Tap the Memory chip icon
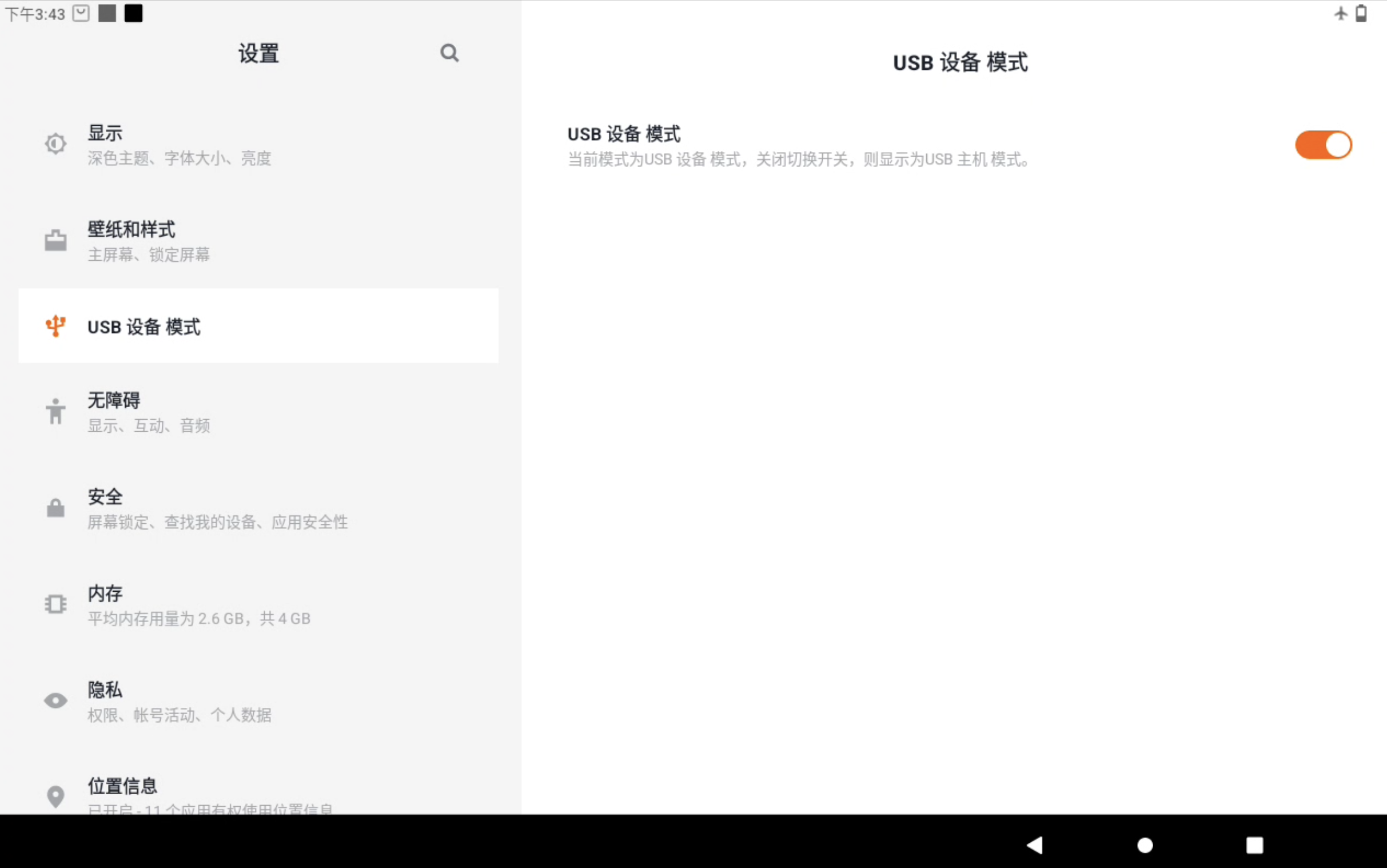1387x868 pixels. 55,604
